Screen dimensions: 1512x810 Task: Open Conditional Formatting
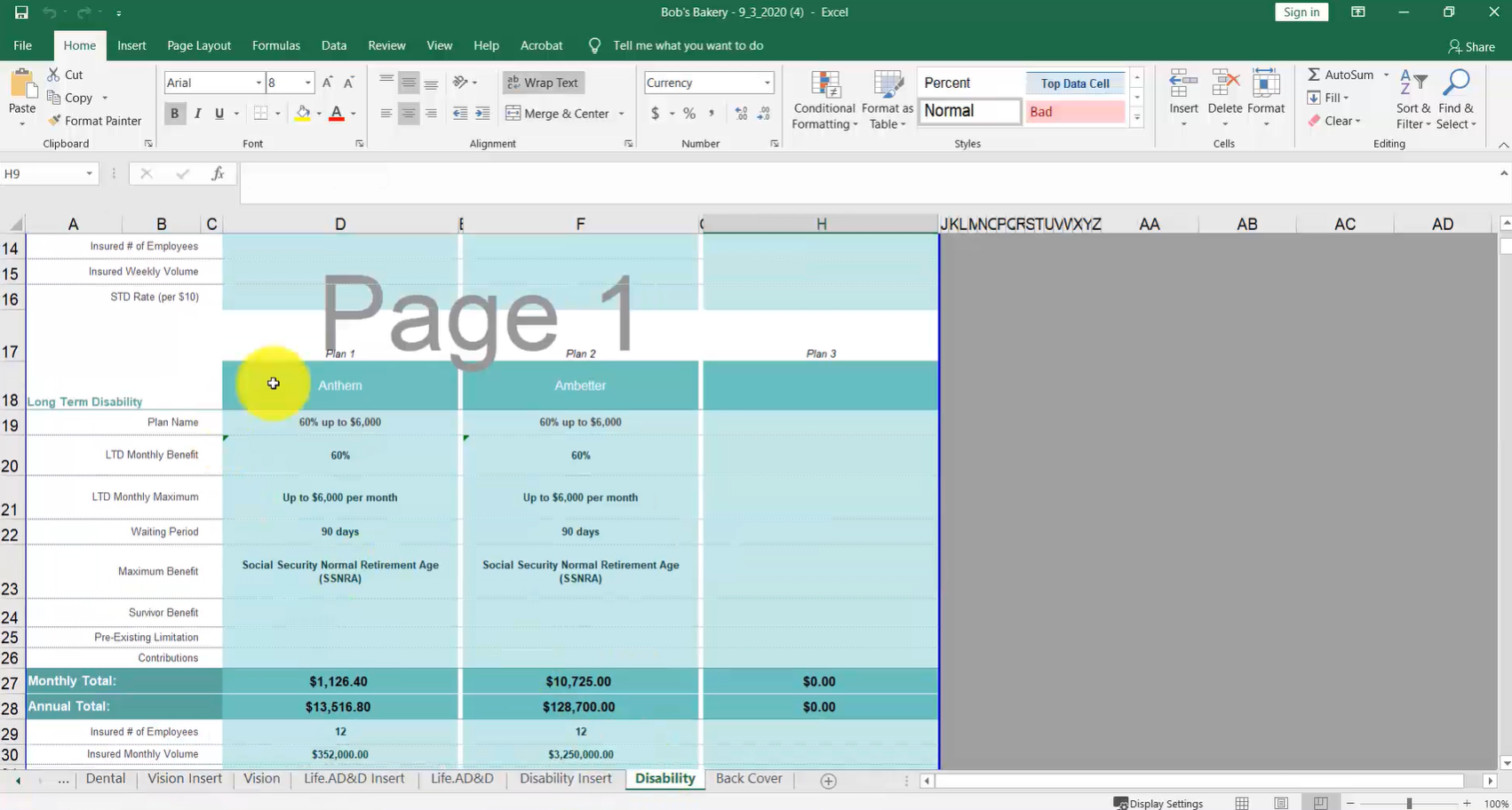coord(824,99)
